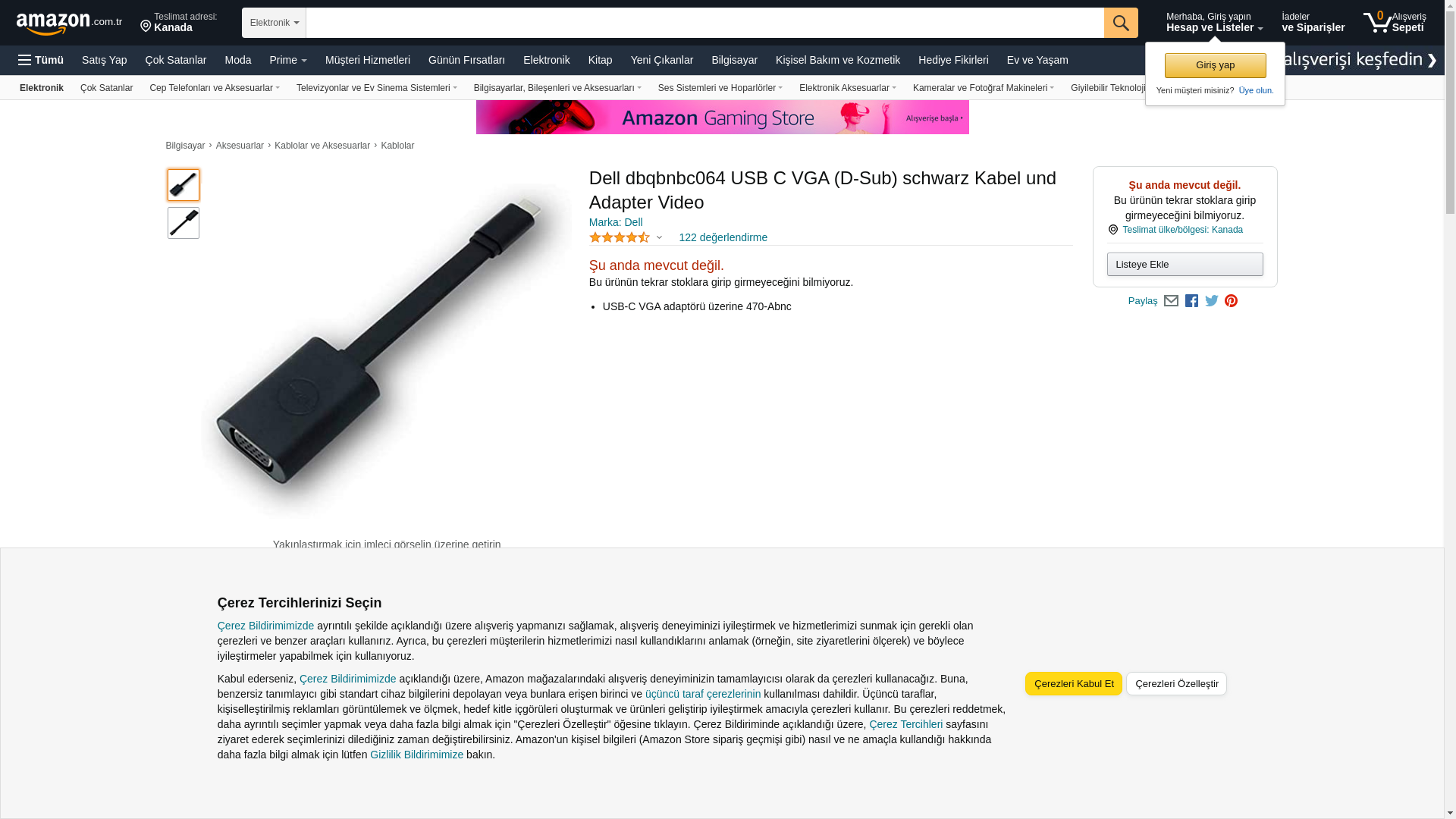Click the magnifier search submit icon
This screenshot has width=1456, height=819.
point(1121,23)
